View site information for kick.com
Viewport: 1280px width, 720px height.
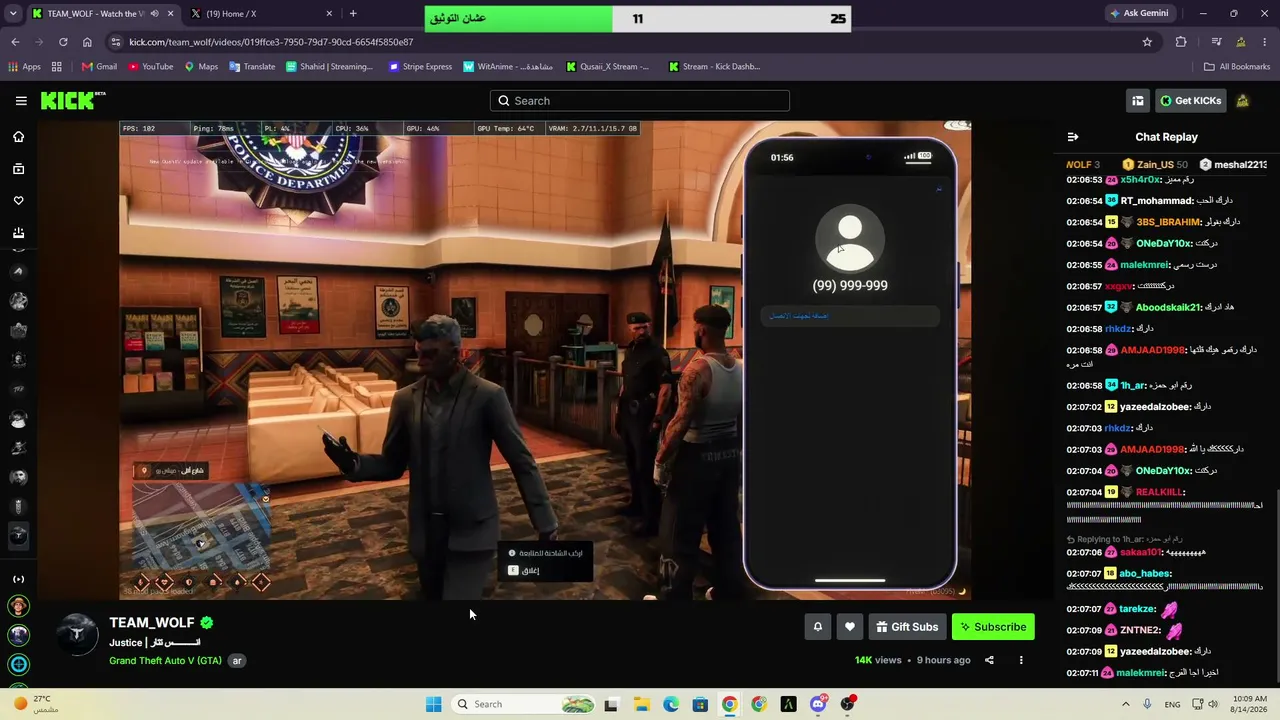point(116,42)
